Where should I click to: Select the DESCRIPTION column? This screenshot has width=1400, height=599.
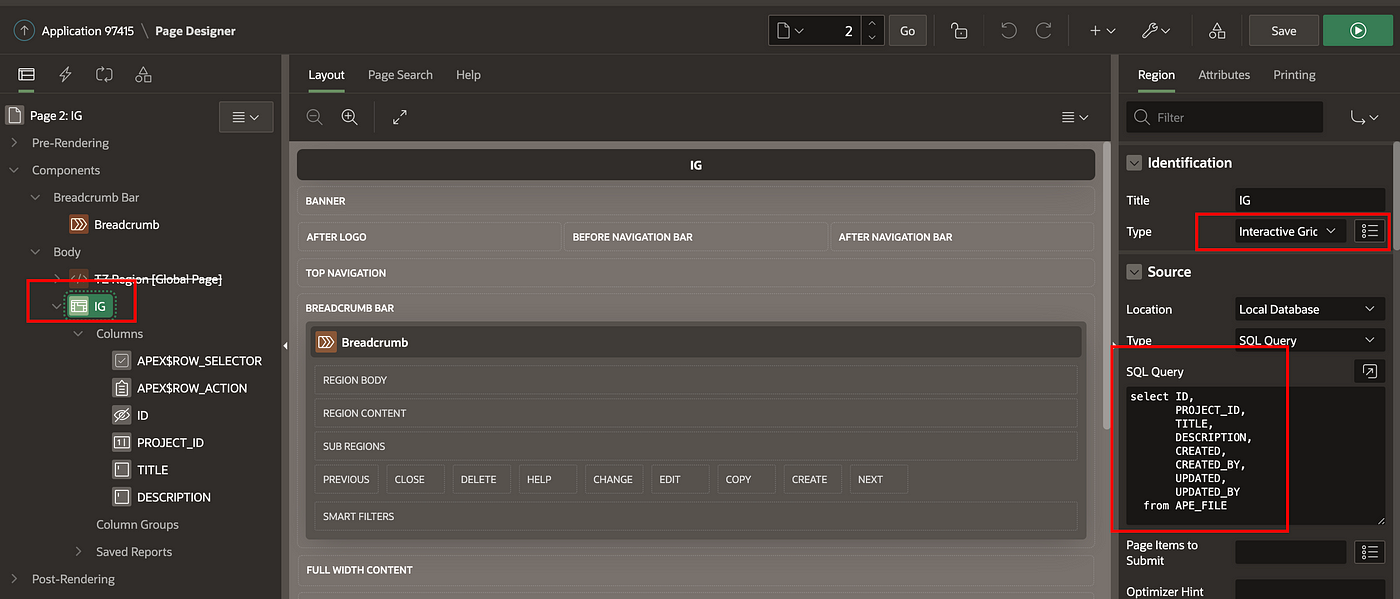point(174,497)
